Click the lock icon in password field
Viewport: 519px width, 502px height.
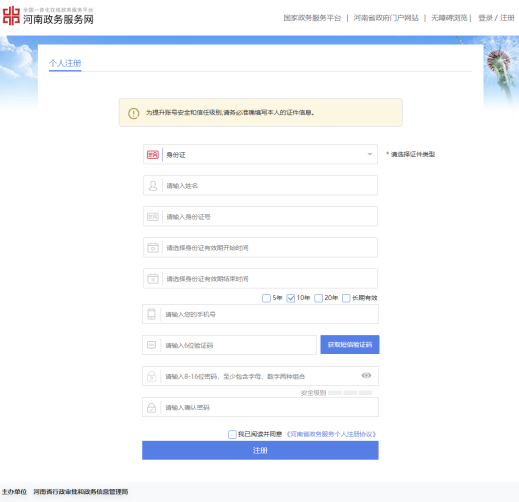coord(151,376)
